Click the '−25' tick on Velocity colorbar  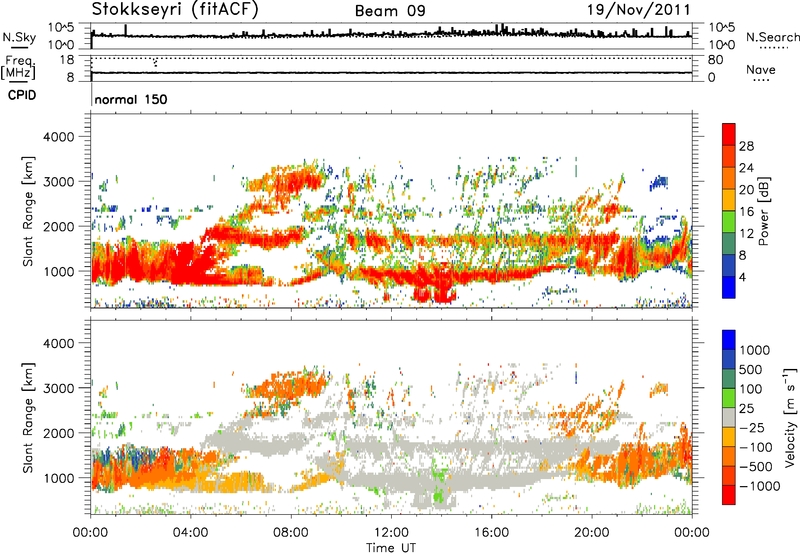click(x=752, y=427)
